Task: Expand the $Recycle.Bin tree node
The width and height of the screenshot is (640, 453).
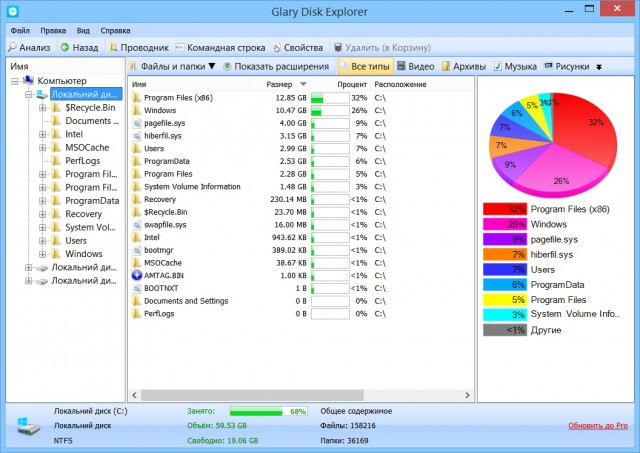Action: point(42,108)
